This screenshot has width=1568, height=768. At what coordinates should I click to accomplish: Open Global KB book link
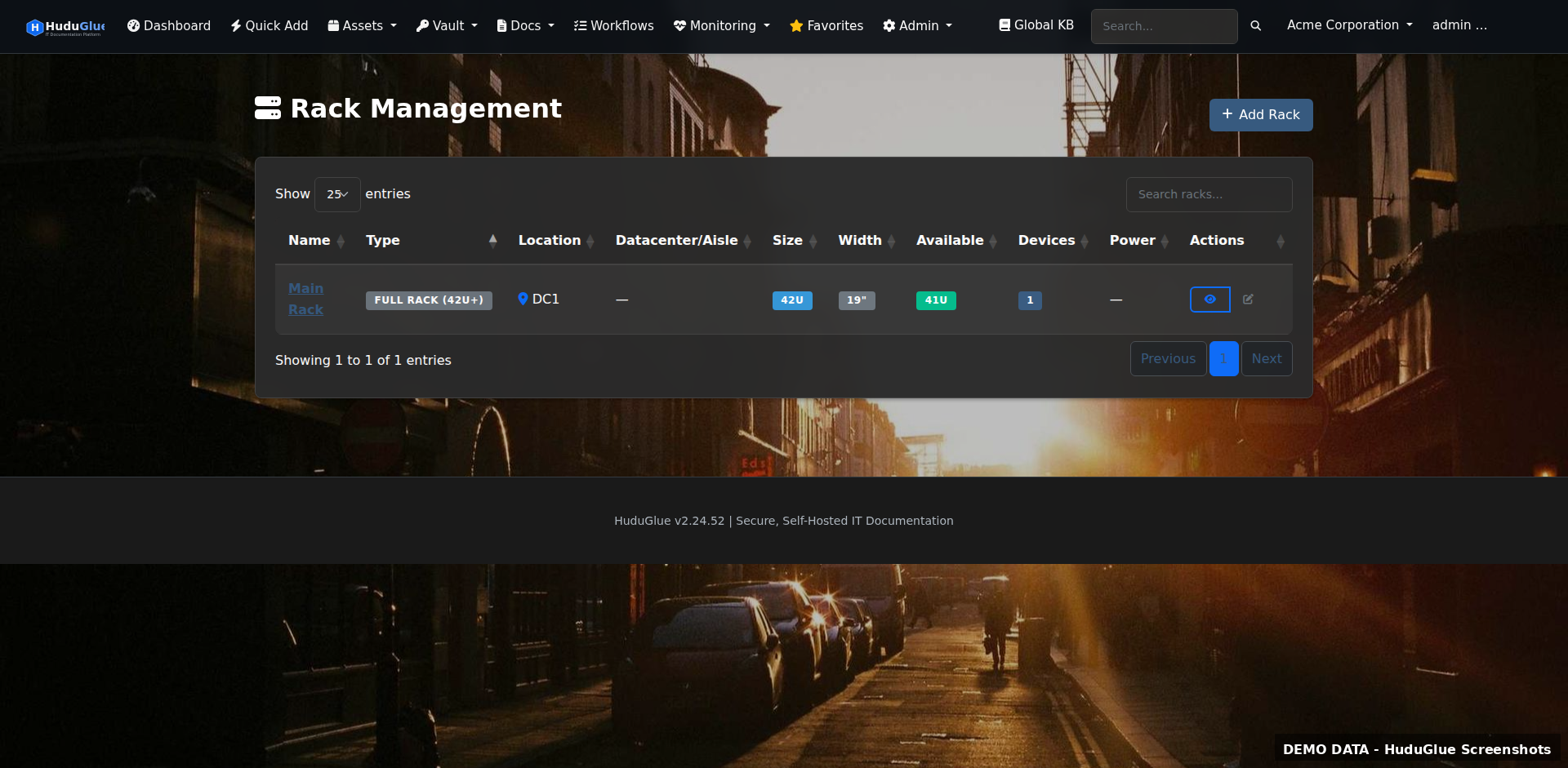pyautogui.click(x=1036, y=25)
